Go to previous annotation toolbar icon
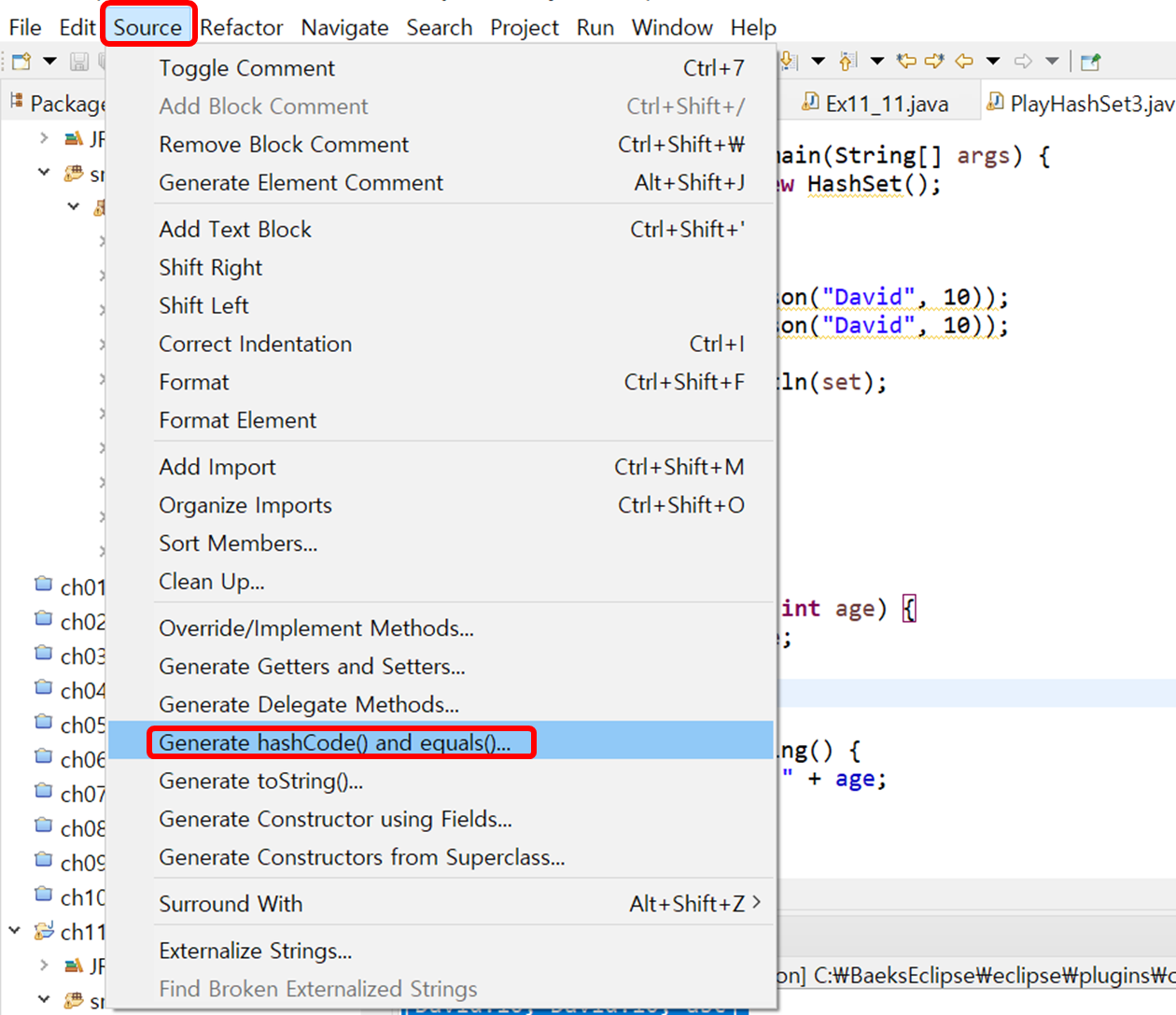This screenshot has height=1015, width=1176. 847,62
